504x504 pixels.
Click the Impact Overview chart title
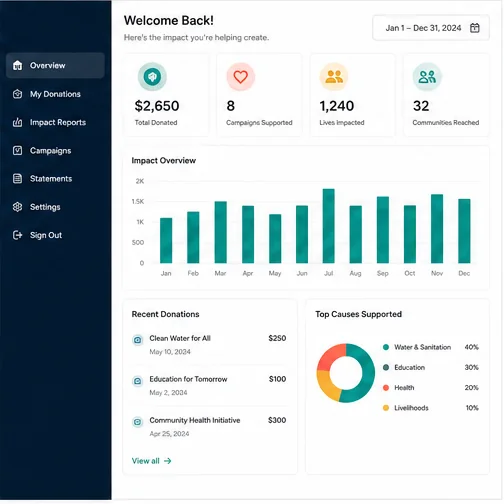164,161
